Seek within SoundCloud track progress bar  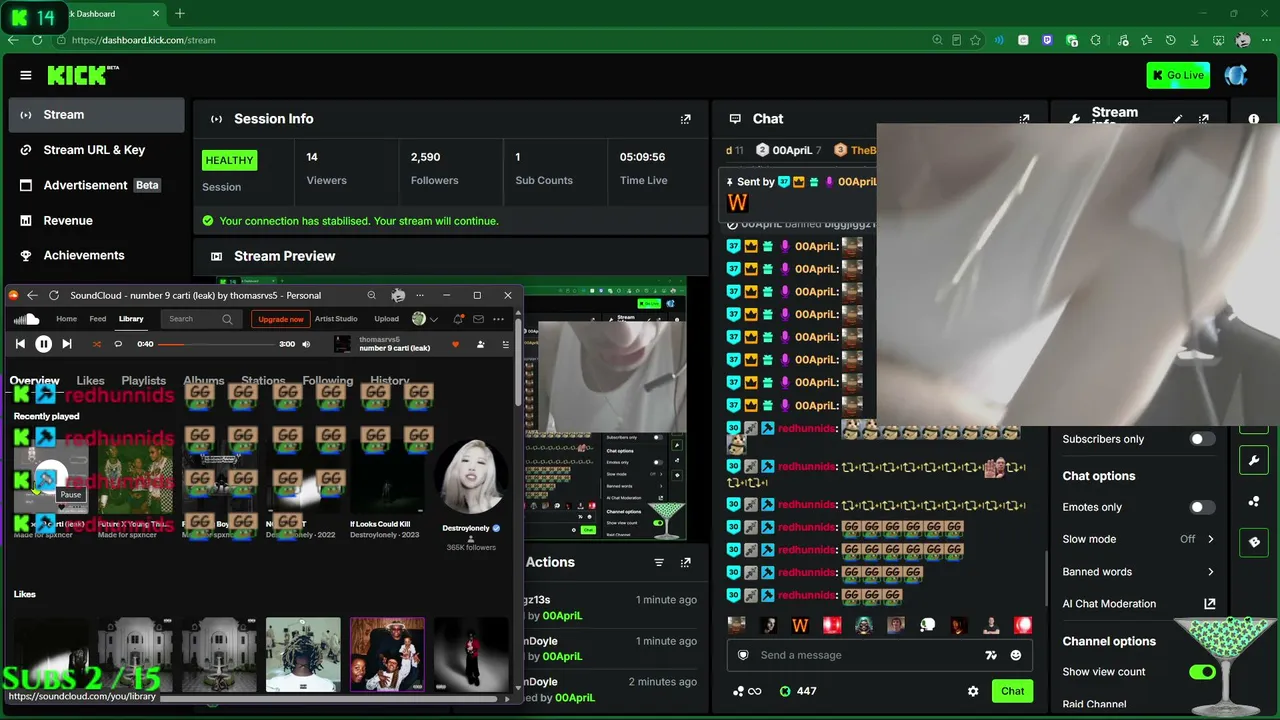pos(216,344)
